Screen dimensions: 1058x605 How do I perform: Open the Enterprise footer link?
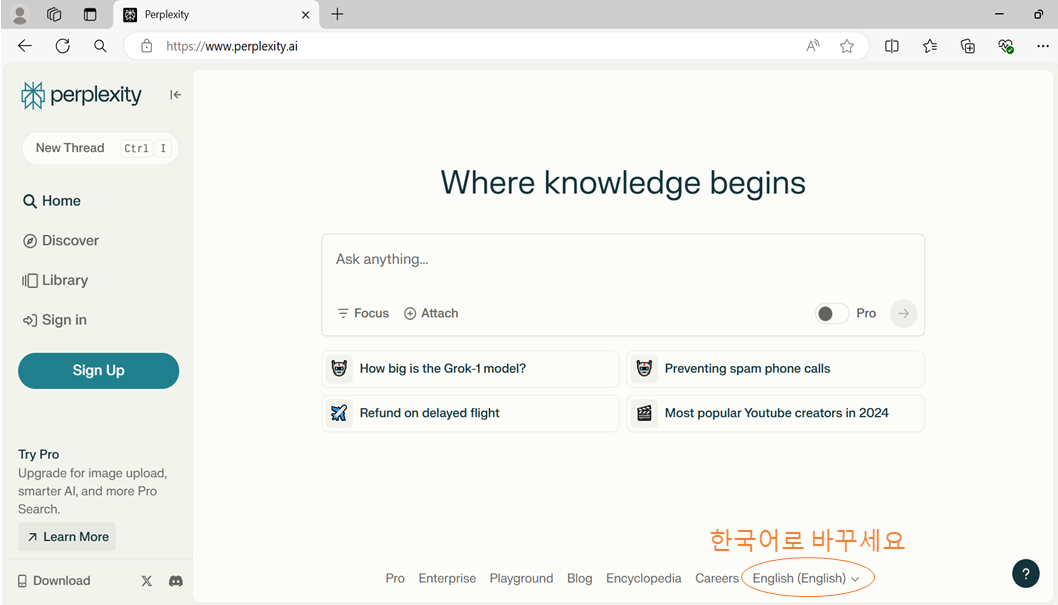447,579
